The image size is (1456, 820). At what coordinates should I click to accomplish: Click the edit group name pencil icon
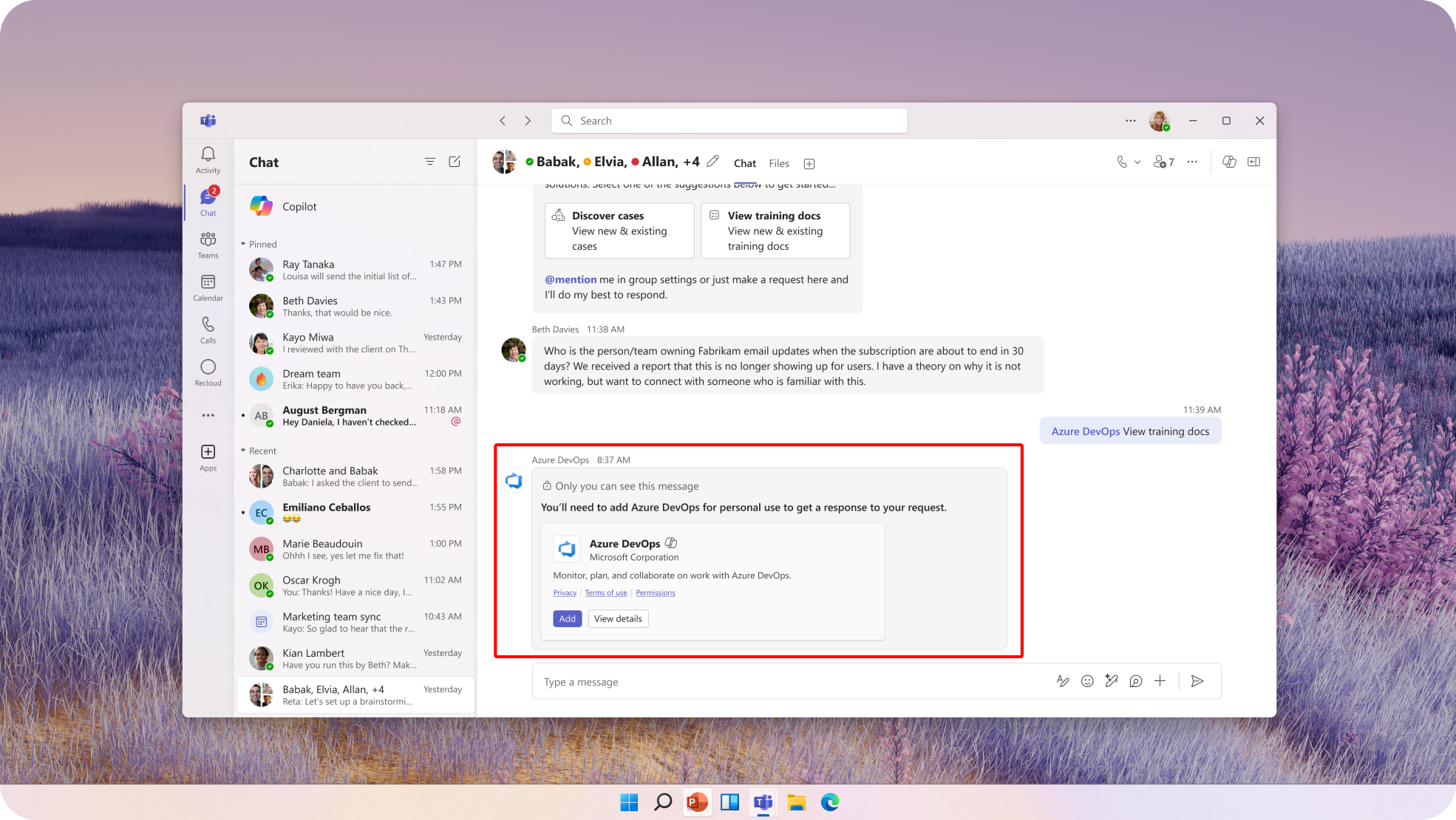(712, 161)
